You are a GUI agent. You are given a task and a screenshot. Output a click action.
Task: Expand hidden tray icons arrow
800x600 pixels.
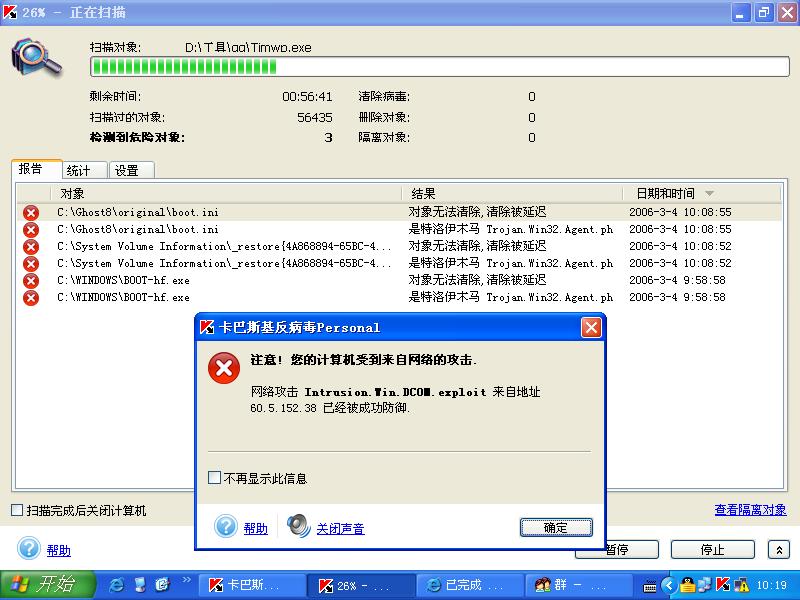tap(669, 585)
